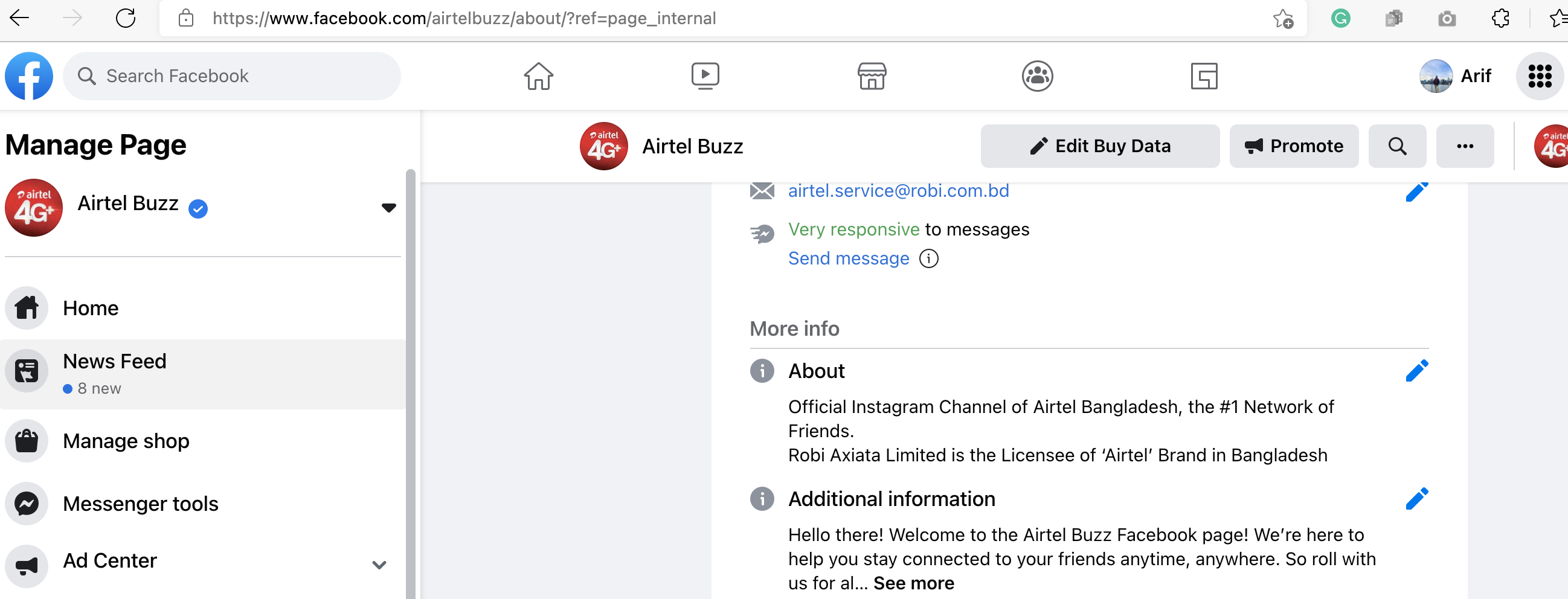
Task: Add page to favorites star icon
Action: coord(1283,19)
